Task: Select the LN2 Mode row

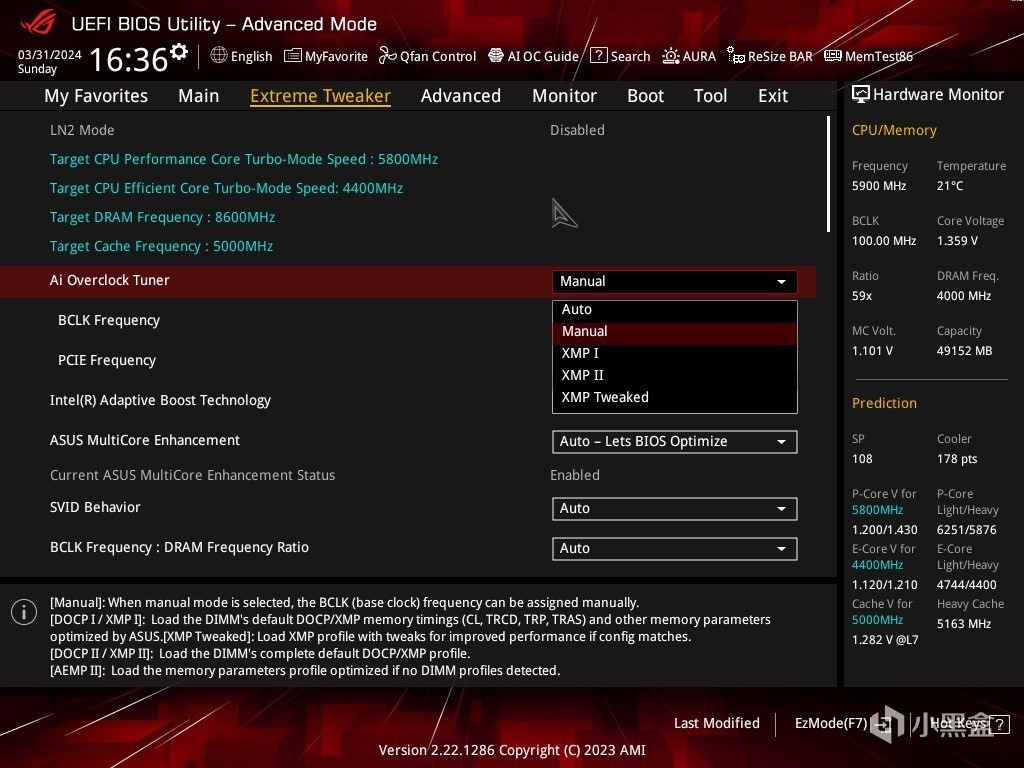Action: [x=408, y=130]
